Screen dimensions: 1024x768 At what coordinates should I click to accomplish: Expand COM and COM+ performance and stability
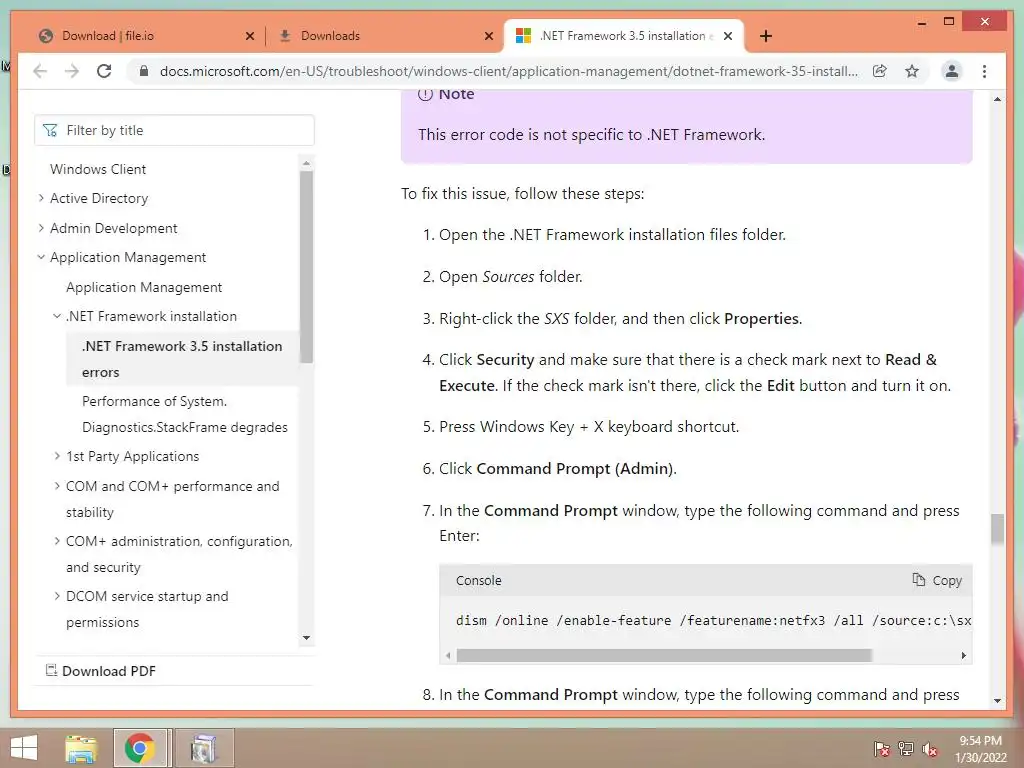point(57,486)
